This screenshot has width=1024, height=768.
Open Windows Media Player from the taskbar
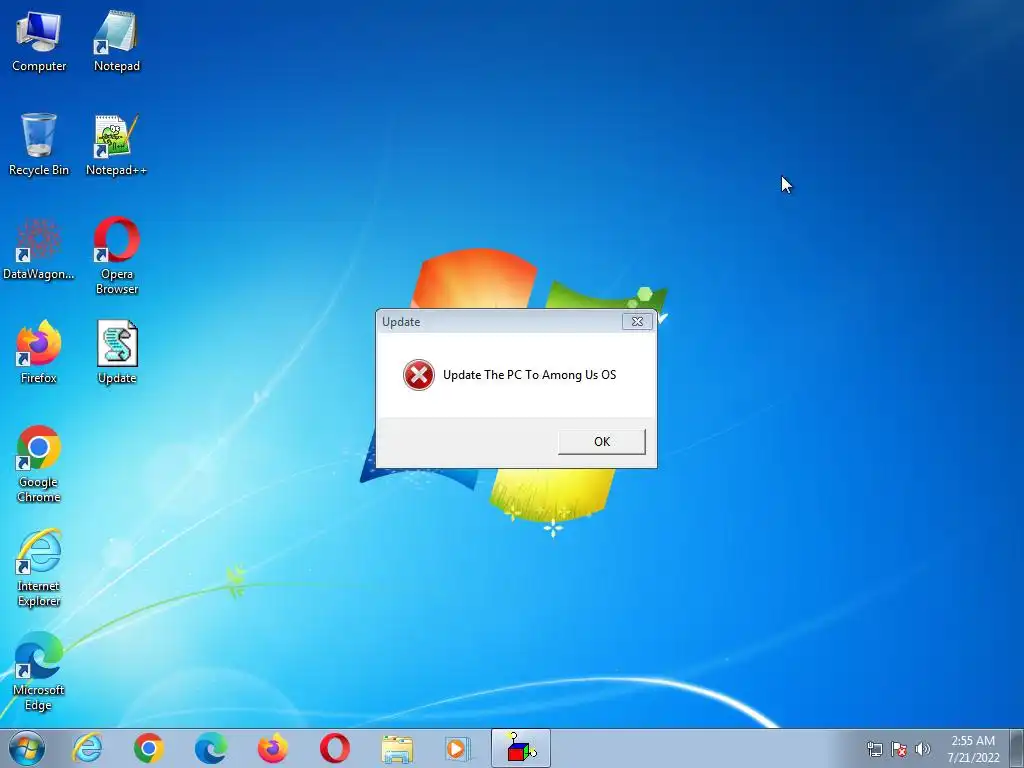(x=457, y=748)
